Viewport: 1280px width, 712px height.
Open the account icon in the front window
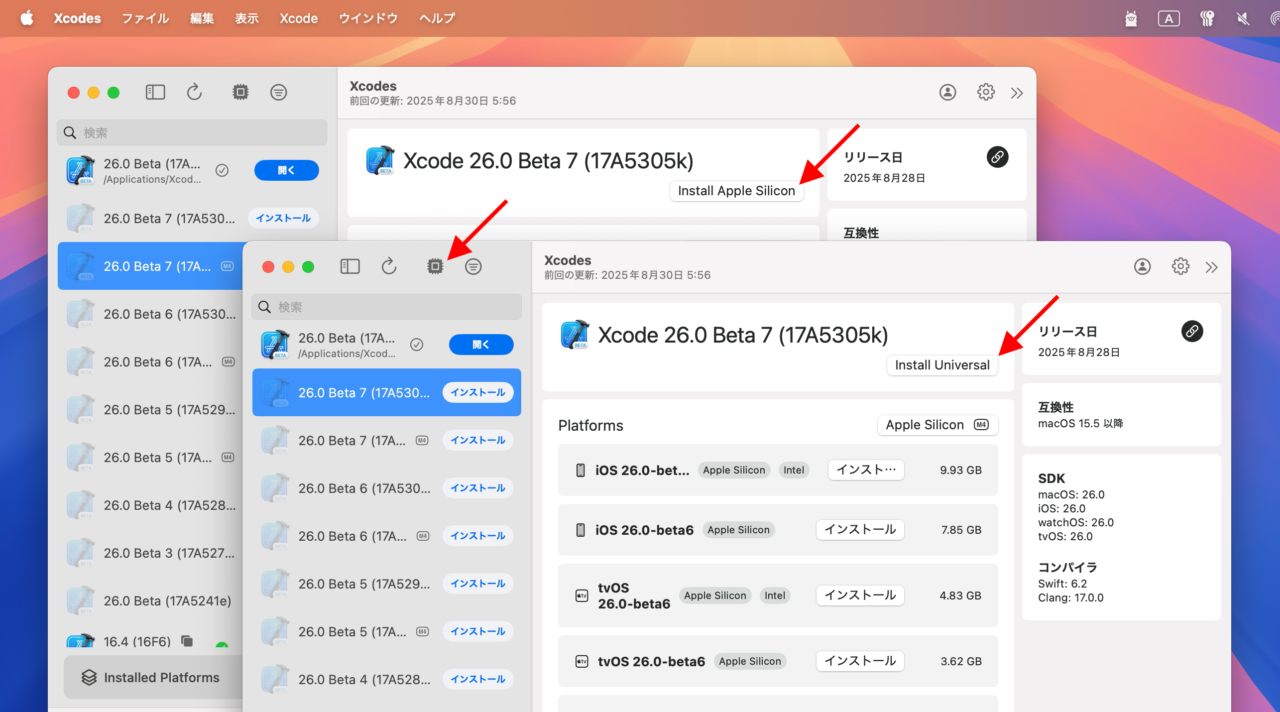click(1141, 266)
